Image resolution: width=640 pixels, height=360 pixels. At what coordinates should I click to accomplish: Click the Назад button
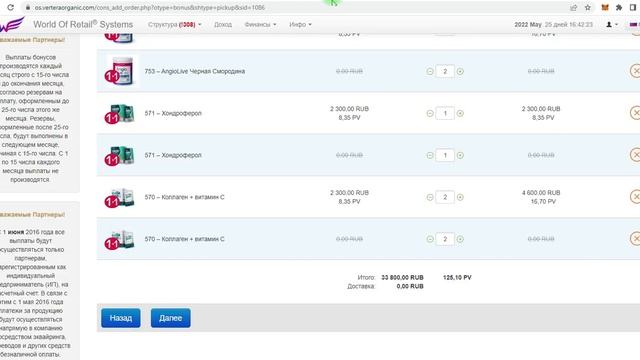click(121, 318)
